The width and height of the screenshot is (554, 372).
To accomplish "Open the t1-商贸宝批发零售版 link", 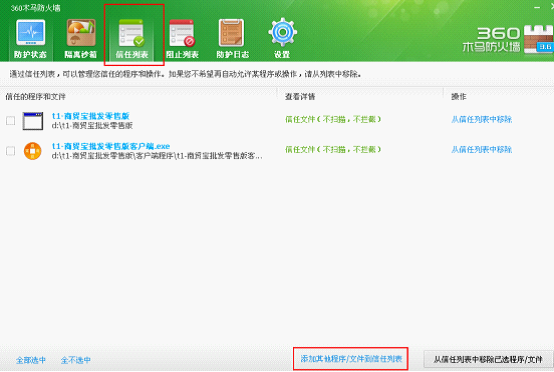I will pyautogui.click(x=91, y=116).
